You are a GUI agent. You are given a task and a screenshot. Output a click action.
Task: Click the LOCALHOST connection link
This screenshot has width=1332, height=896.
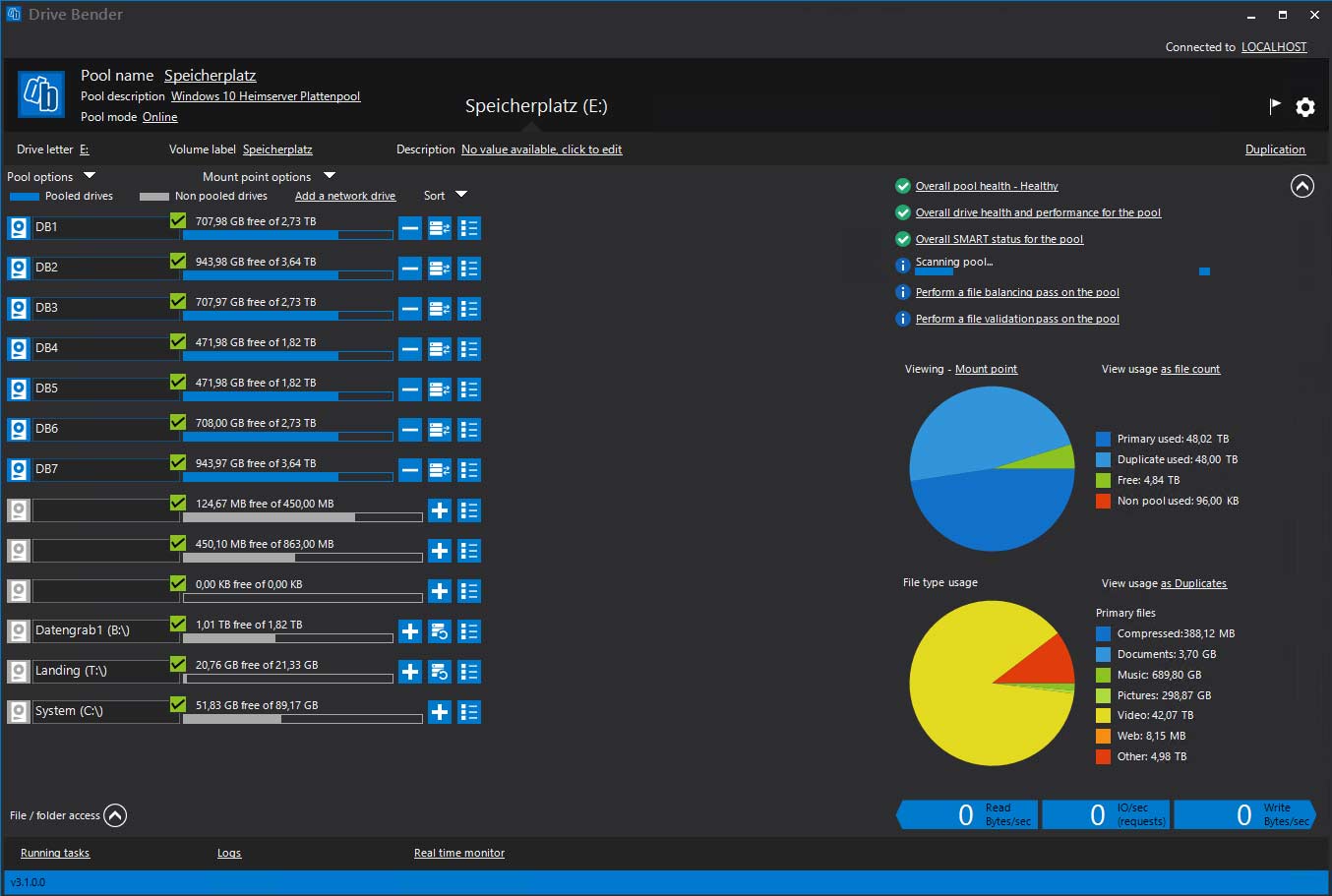click(1274, 47)
